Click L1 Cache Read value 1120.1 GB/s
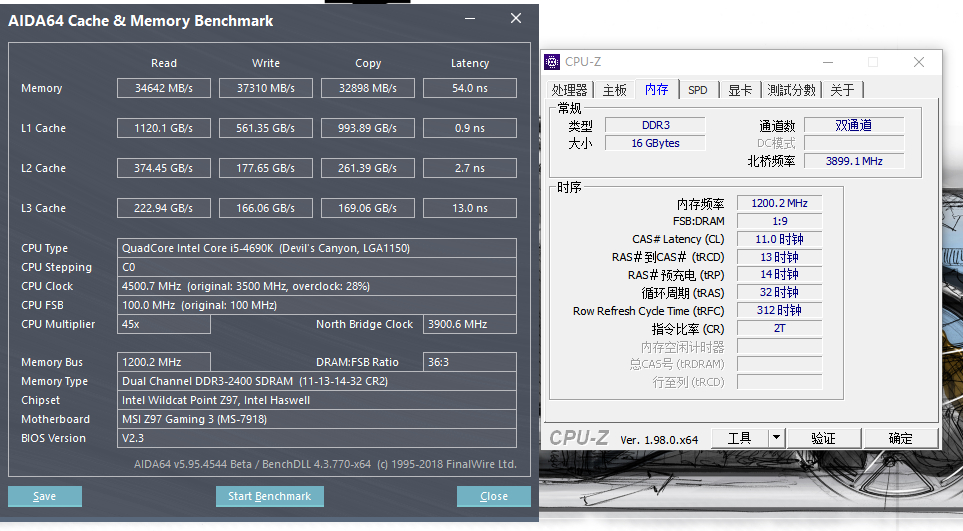 (164, 128)
